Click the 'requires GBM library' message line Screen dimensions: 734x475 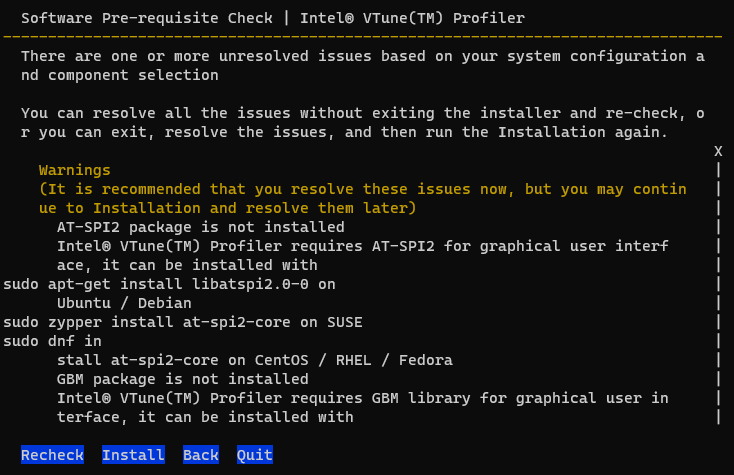362,398
